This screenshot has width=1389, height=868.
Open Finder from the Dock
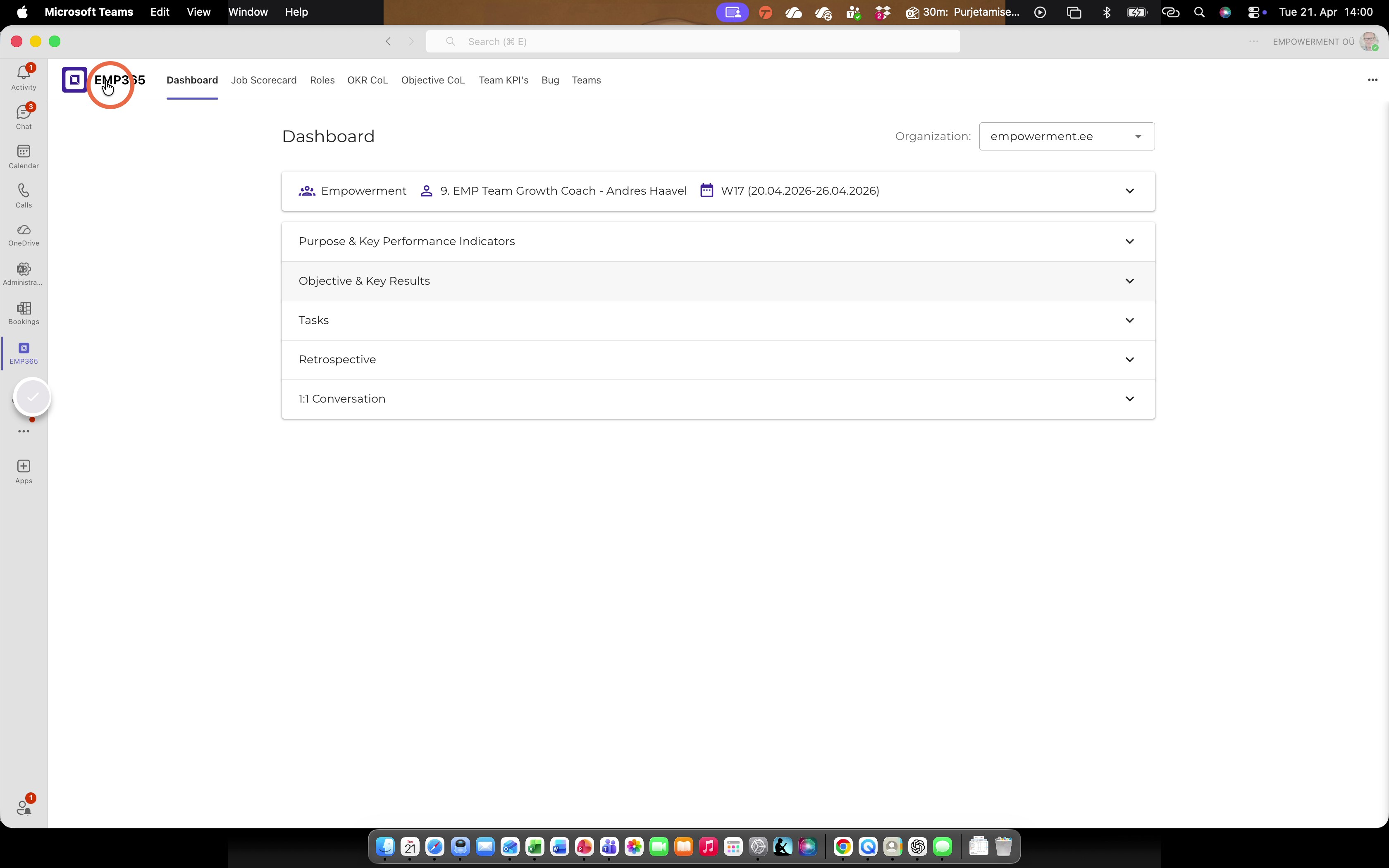pyautogui.click(x=385, y=847)
